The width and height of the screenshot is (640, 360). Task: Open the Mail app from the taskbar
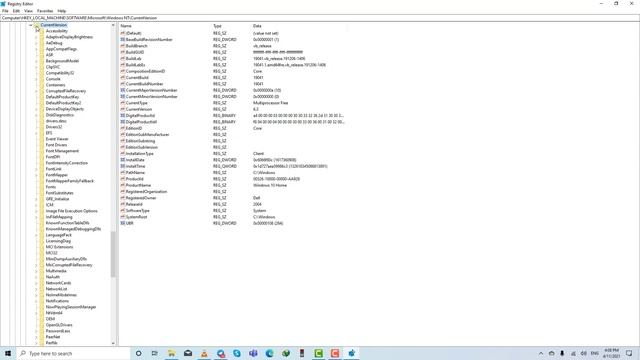(188, 353)
